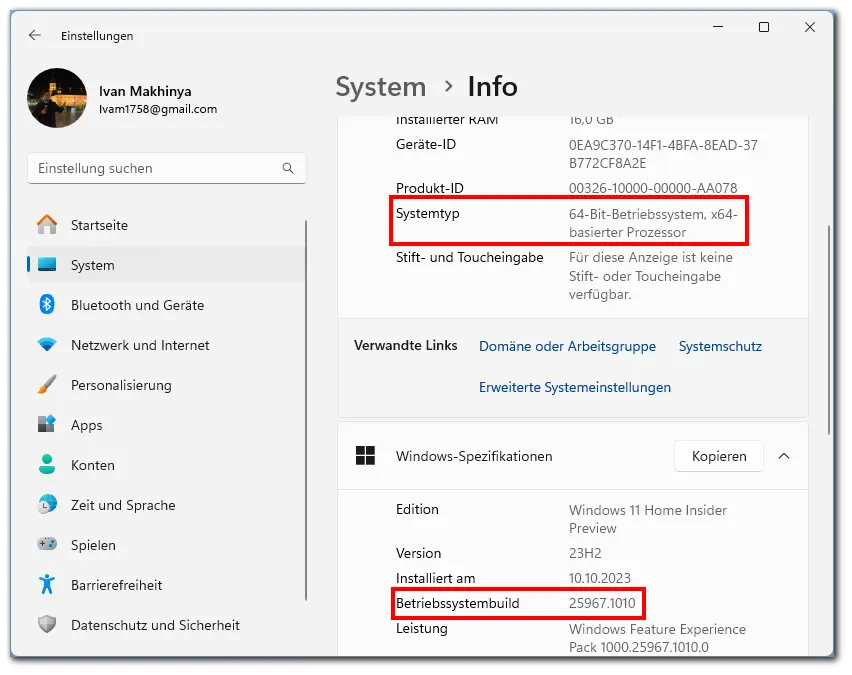
Task: Click the main content scrollbar
Action: click(829, 329)
